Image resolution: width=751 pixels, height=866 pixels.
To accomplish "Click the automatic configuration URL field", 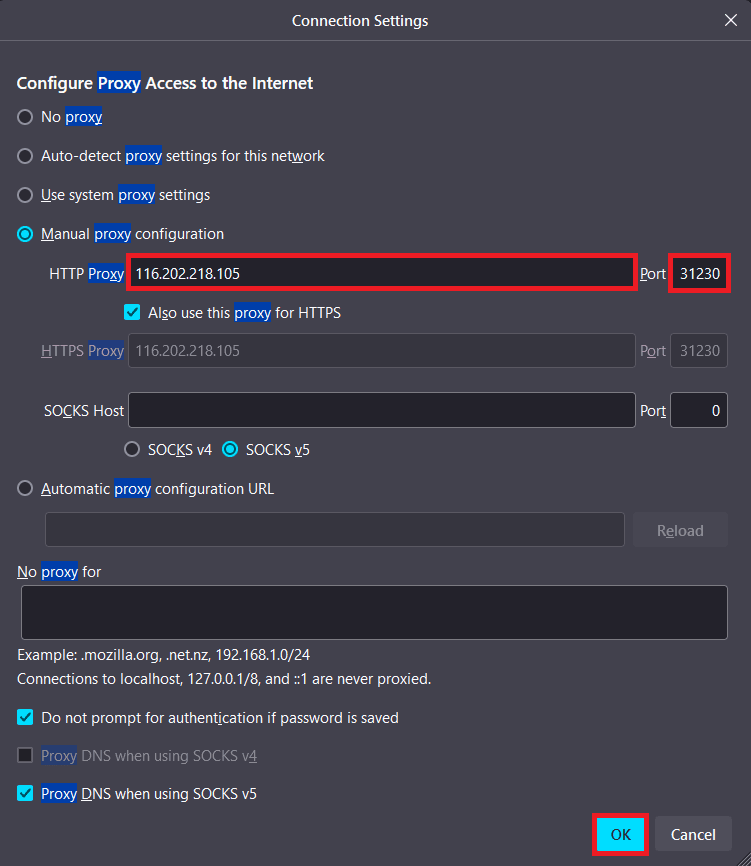I will pos(334,530).
